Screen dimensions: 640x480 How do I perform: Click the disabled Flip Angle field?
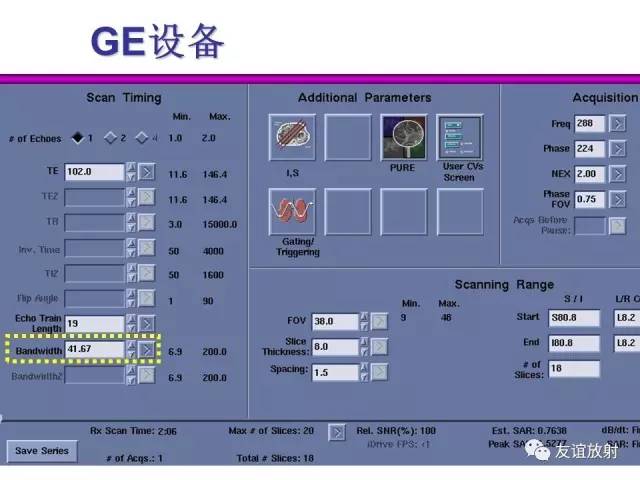(x=94, y=298)
